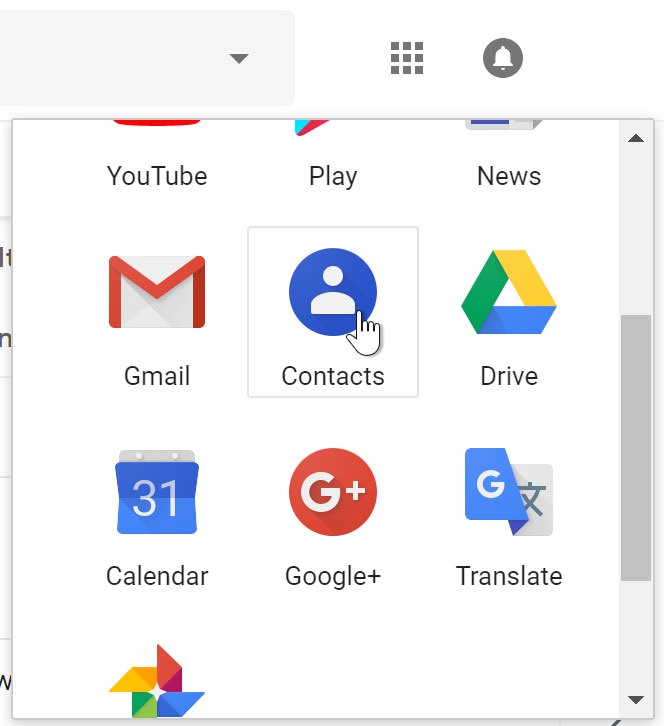664x726 pixels.
Task: Show notifications via the bell icon
Action: tap(503, 59)
